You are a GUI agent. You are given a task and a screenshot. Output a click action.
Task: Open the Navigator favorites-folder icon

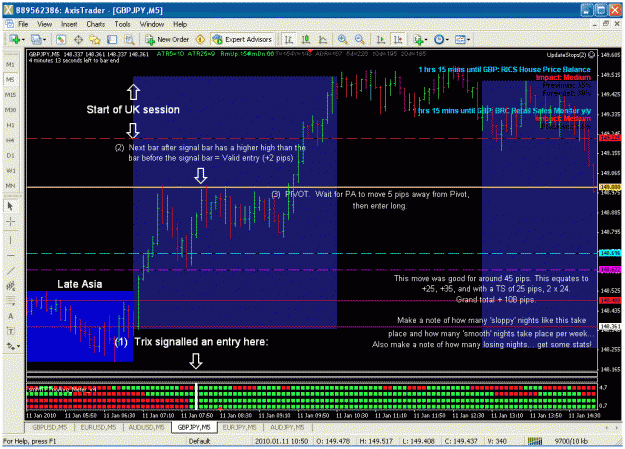click(95, 39)
